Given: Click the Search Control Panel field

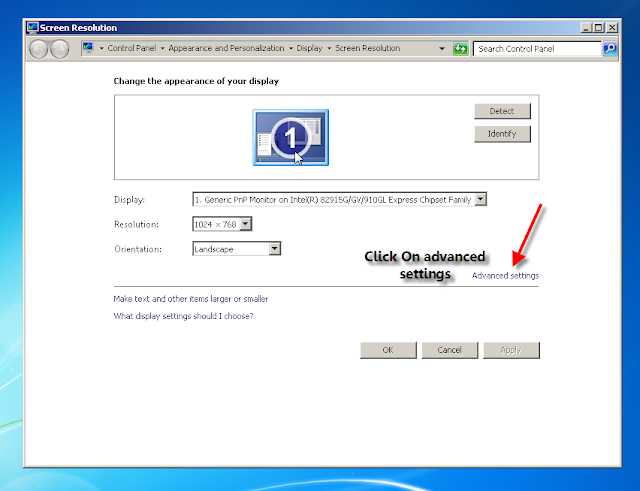Looking at the screenshot, I should (538, 49).
